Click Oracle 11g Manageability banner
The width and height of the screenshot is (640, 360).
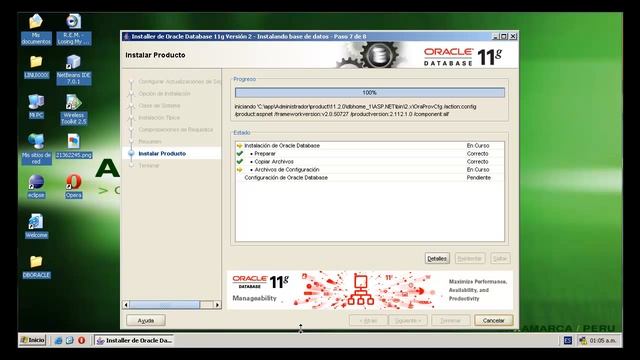tap(370, 290)
